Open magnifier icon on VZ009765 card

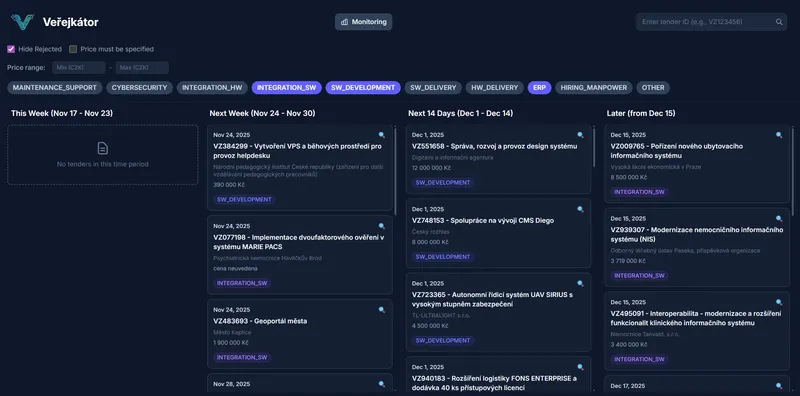779,135
